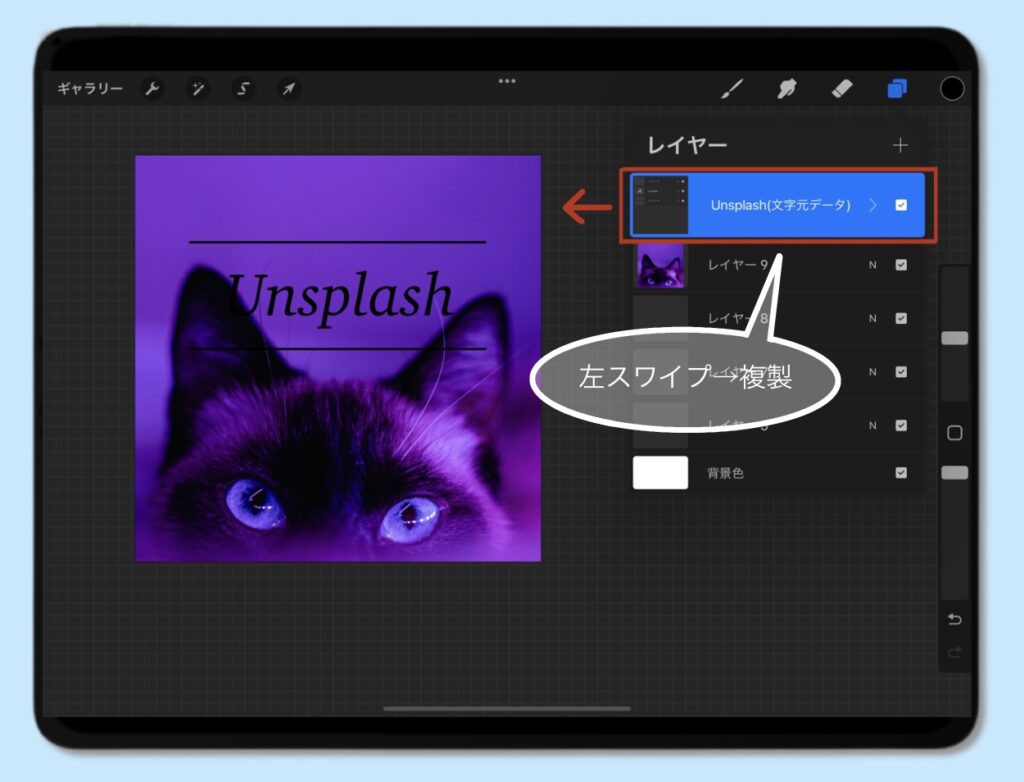Tap the Unsplash group thumbnail
1024x782 pixels.
(660, 204)
